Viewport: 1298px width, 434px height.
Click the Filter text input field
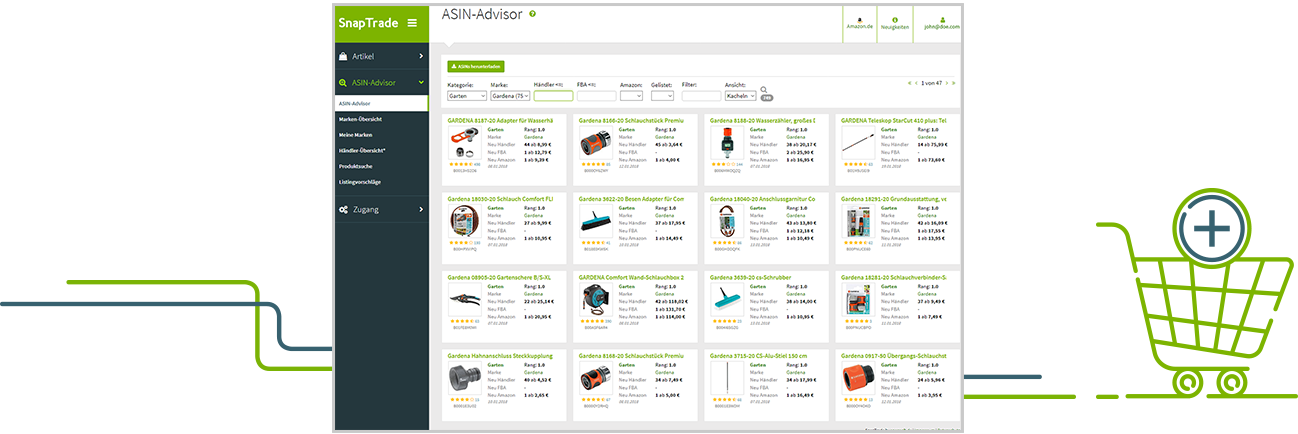[x=700, y=96]
